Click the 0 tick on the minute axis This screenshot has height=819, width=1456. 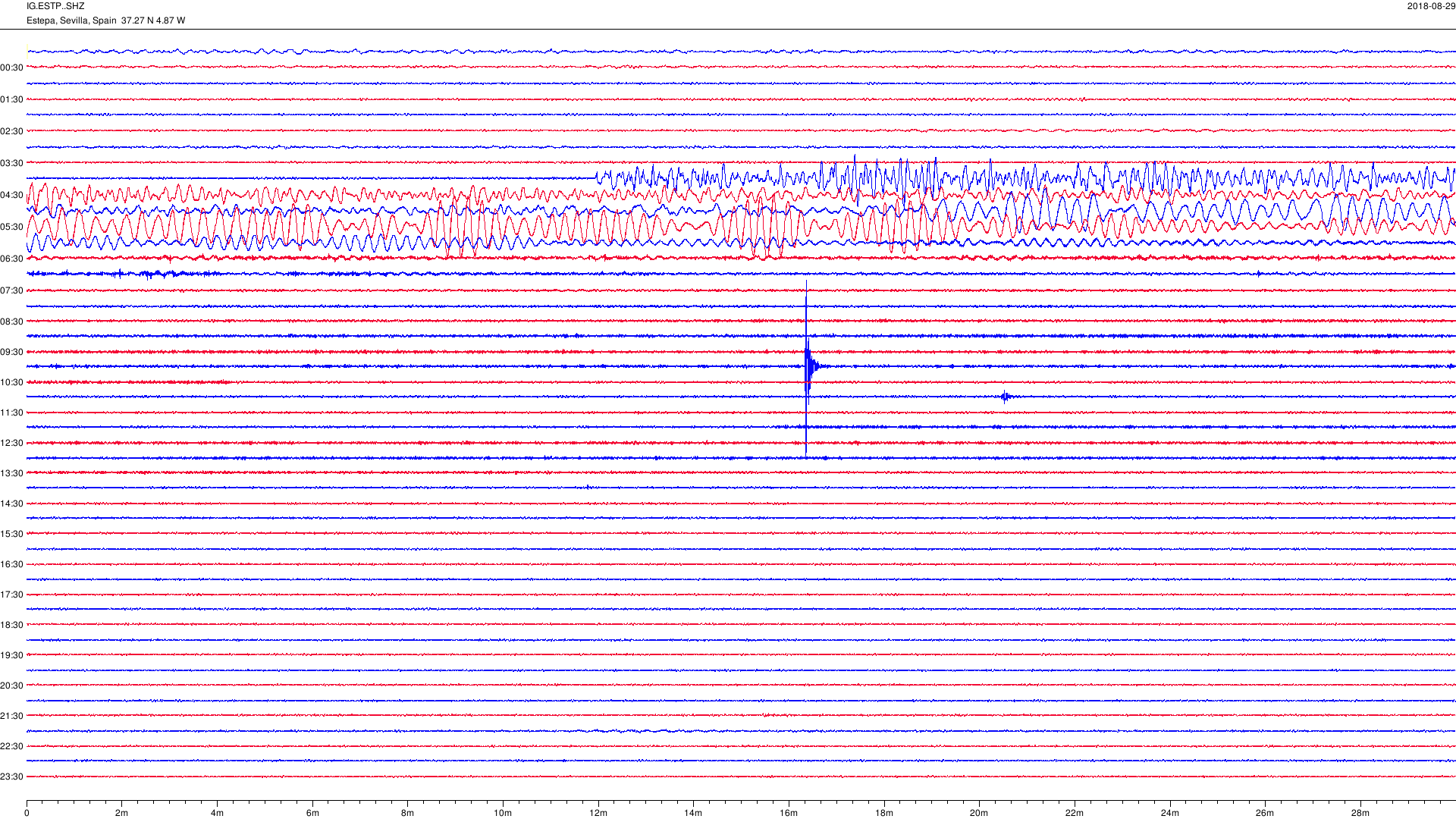pyautogui.click(x=27, y=813)
